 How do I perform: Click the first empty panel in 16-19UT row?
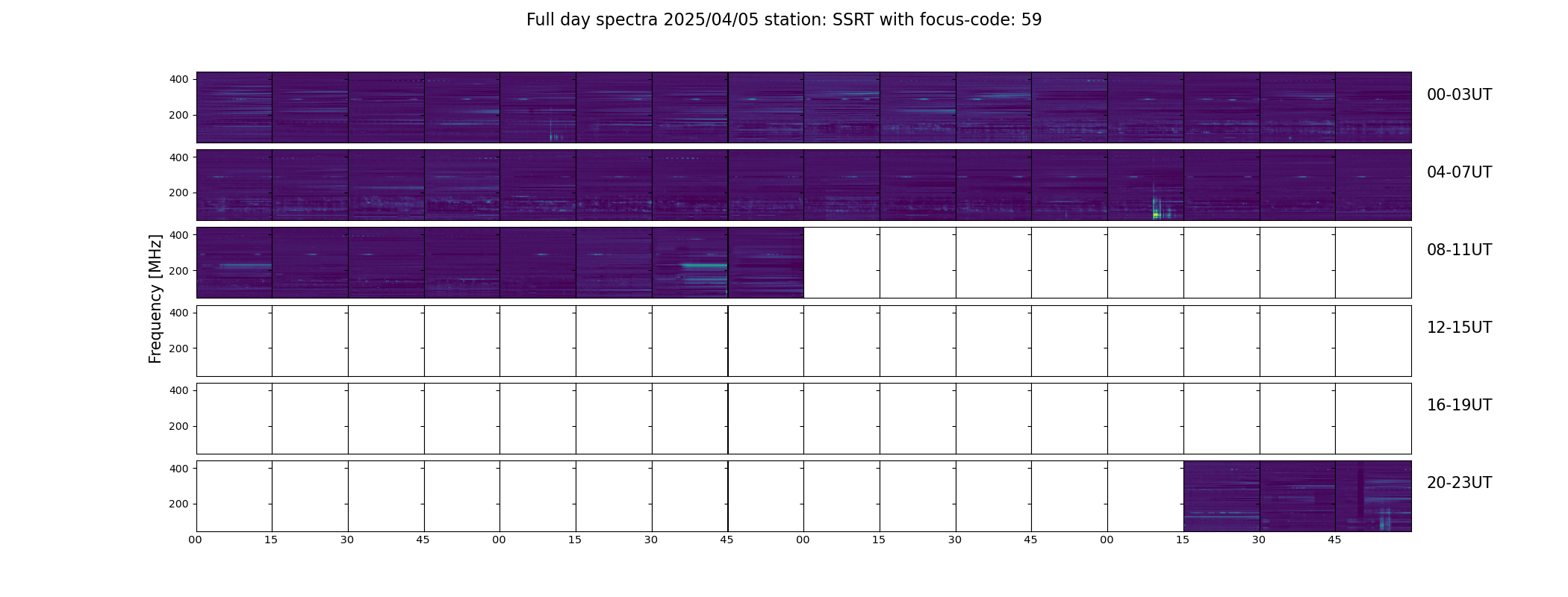pos(234,419)
